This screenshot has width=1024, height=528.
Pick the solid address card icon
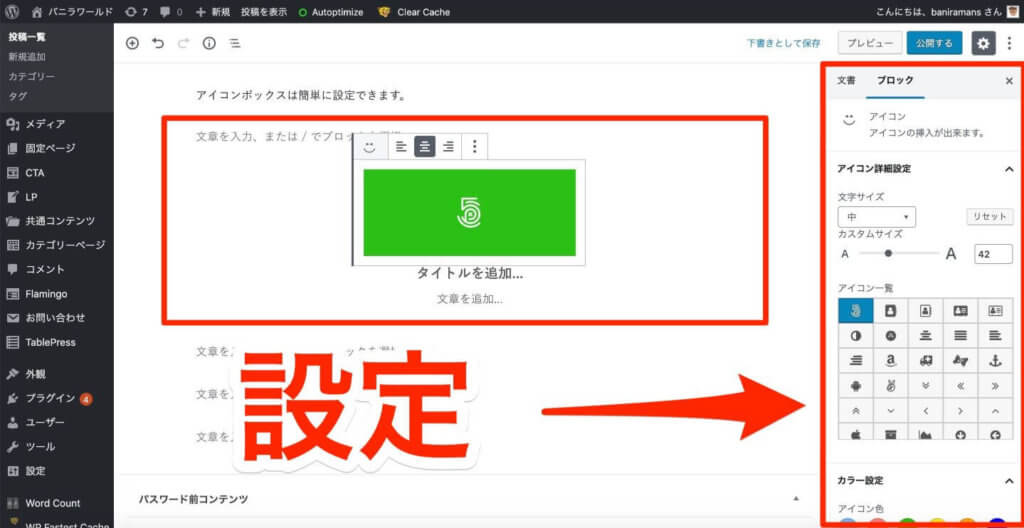(960, 311)
